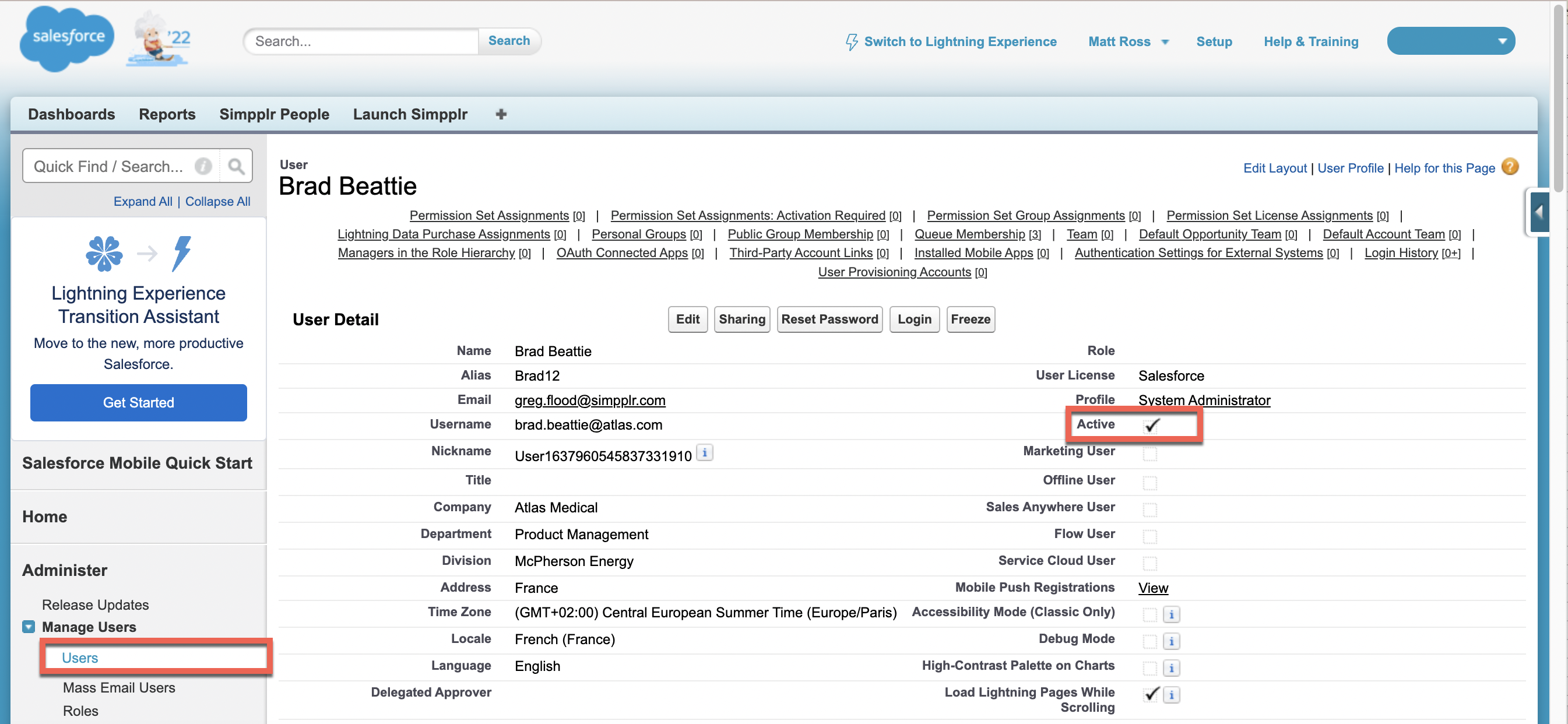The height and width of the screenshot is (724, 1568).
Task: Toggle the Offline User checkbox
Action: pos(1150,483)
